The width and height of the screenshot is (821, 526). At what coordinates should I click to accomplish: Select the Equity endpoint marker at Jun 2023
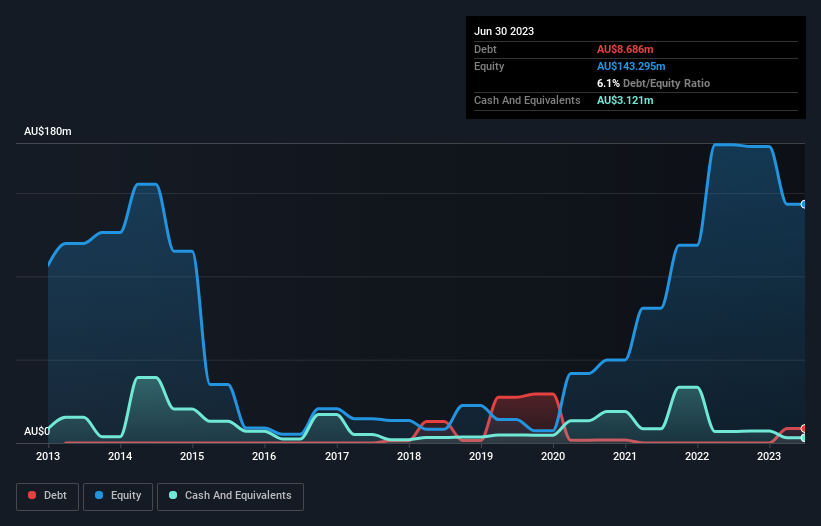[x=804, y=204]
